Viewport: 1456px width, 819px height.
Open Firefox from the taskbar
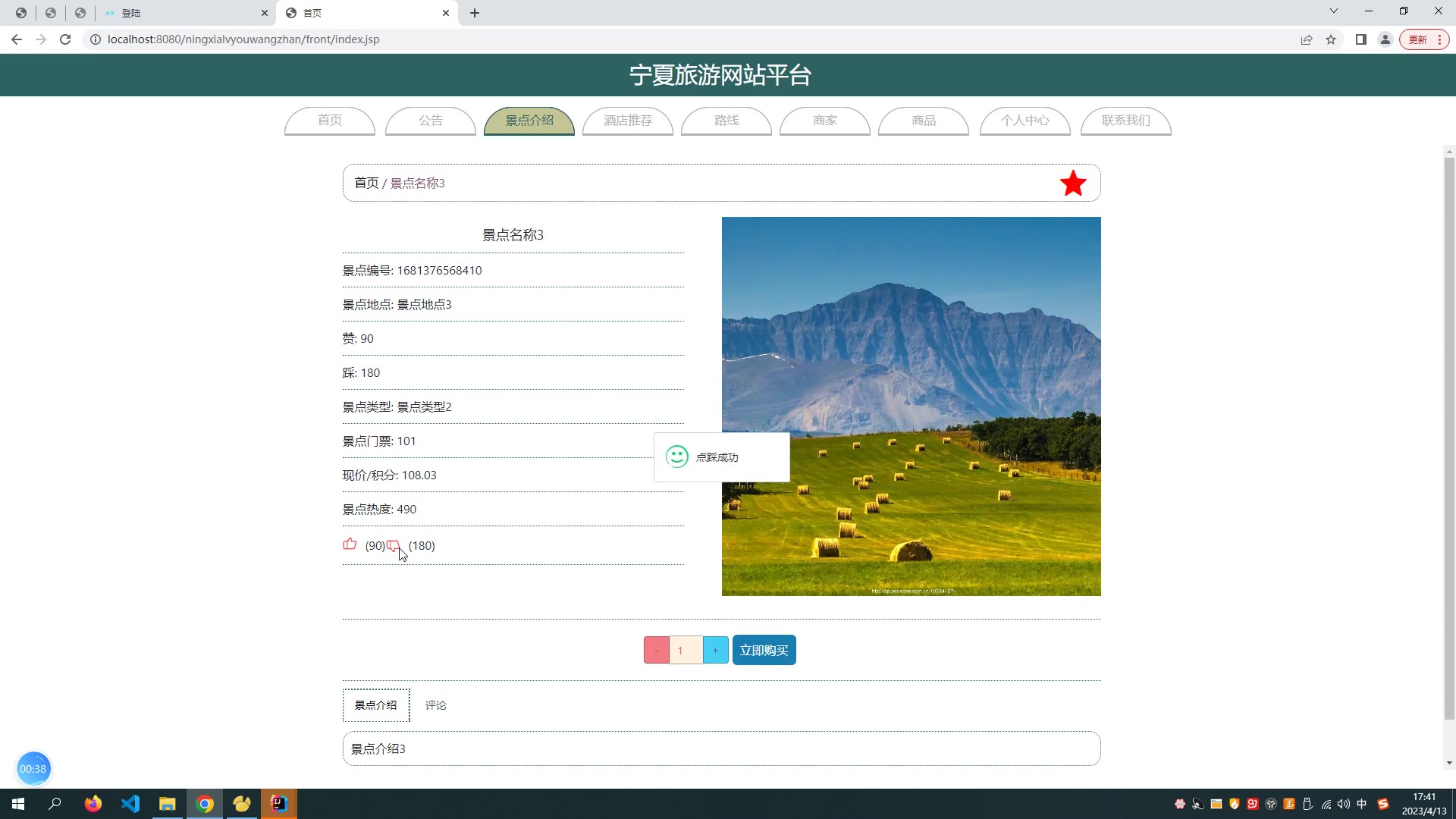point(93,804)
